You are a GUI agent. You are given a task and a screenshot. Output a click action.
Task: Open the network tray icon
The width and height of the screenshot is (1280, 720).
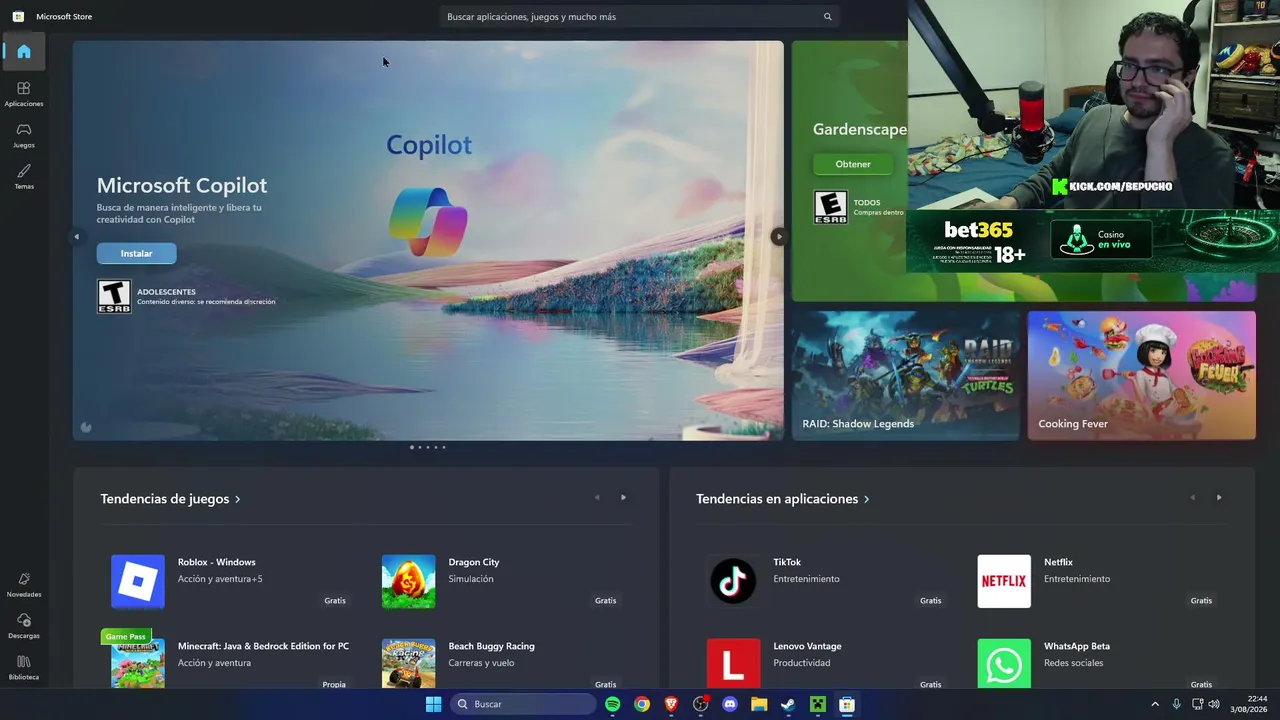point(1197,704)
